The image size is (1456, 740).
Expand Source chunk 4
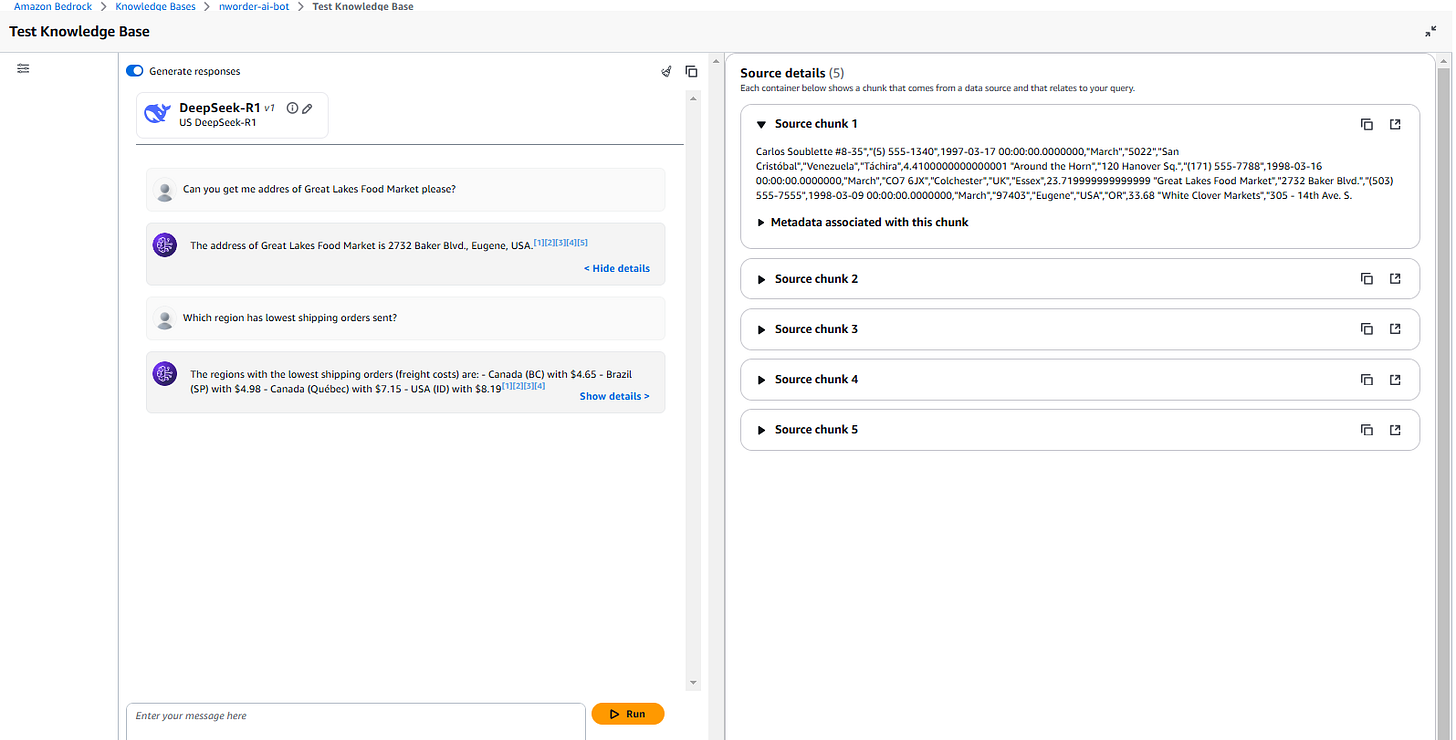click(x=762, y=379)
